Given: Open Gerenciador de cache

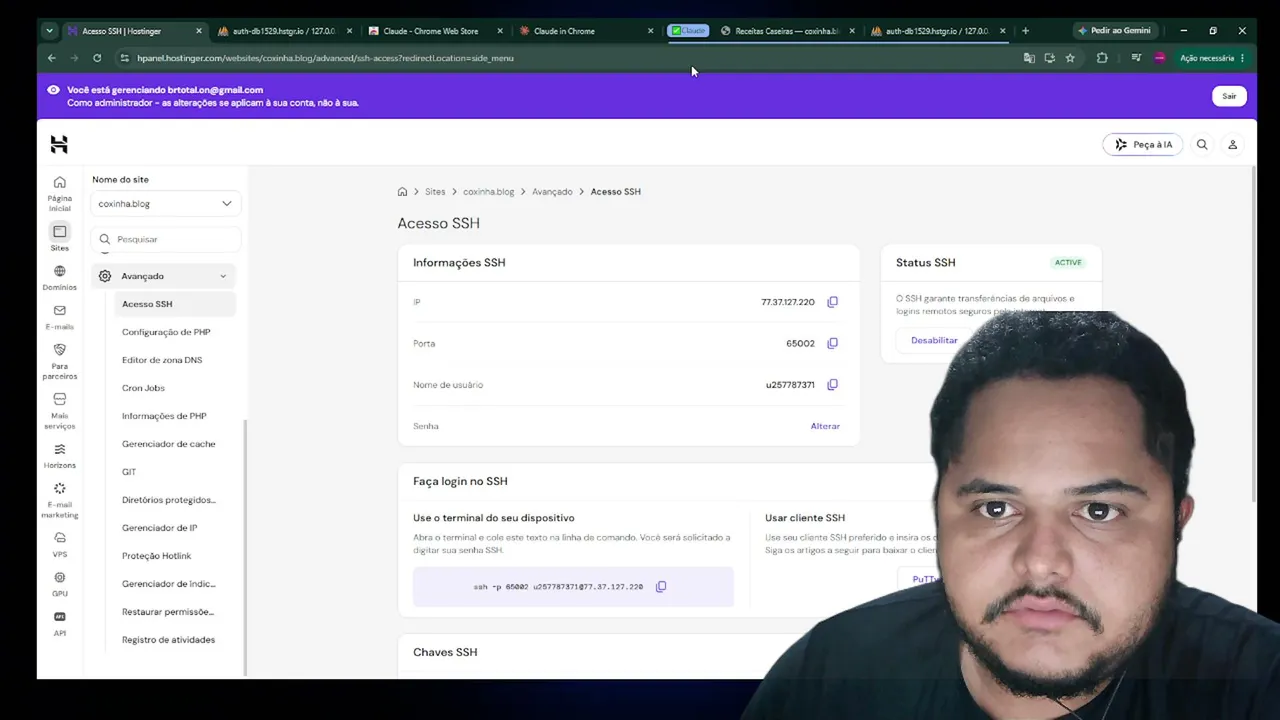Looking at the screenshot, I should click(x=168, y=444).
